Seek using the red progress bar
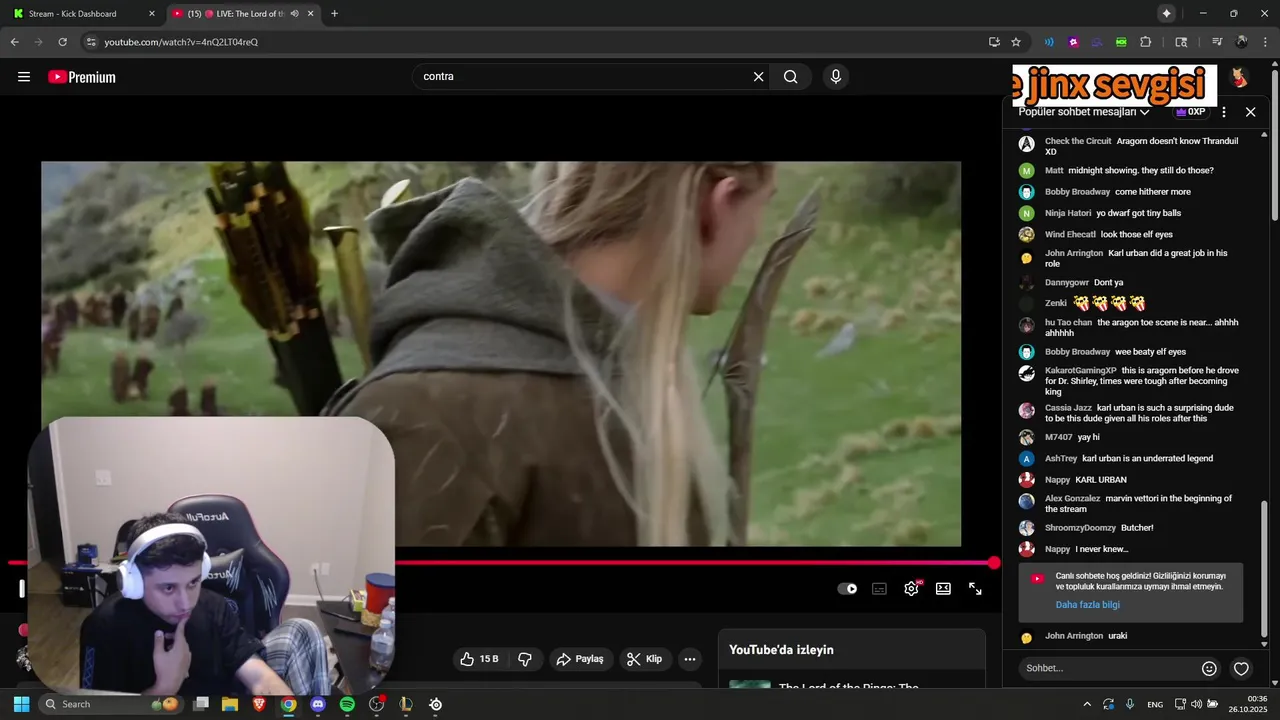 tap(500, 563)
